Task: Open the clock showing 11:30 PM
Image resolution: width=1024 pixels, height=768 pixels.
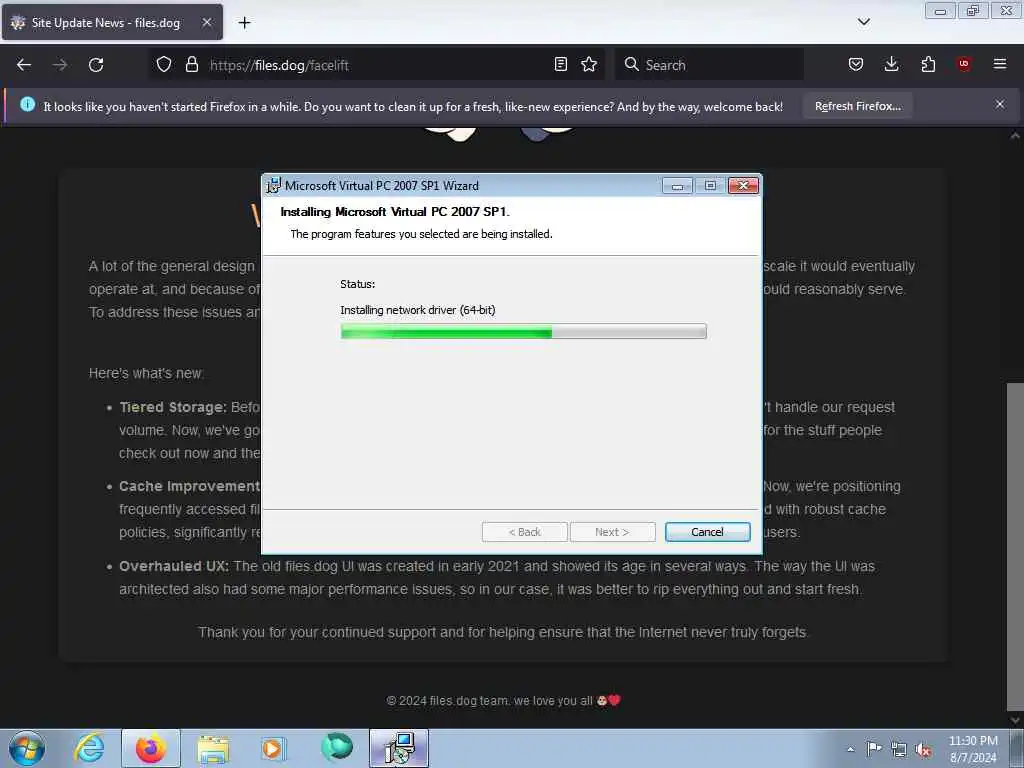Action: pyautogui.click(x=973, y=749)
